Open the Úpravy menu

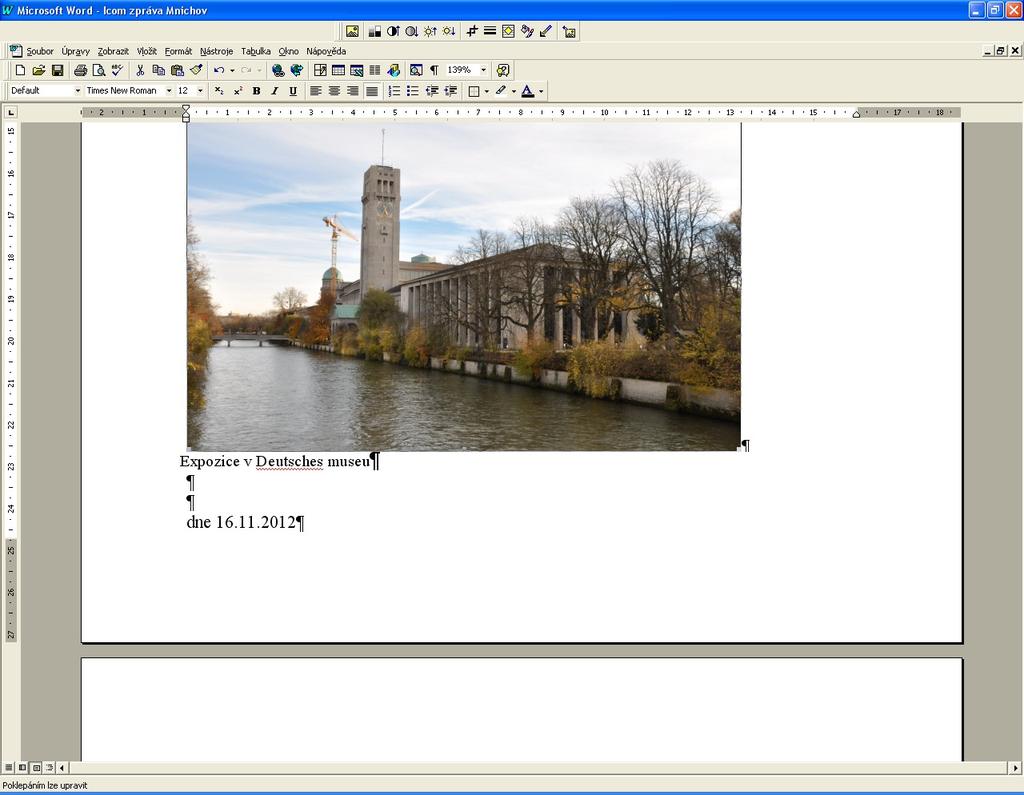click(76, 51)
